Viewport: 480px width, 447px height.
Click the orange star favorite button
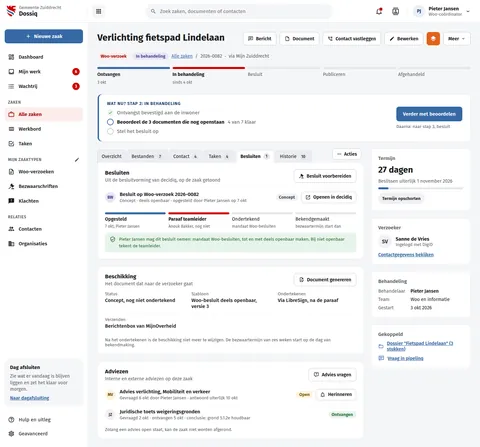pos(433,39)
